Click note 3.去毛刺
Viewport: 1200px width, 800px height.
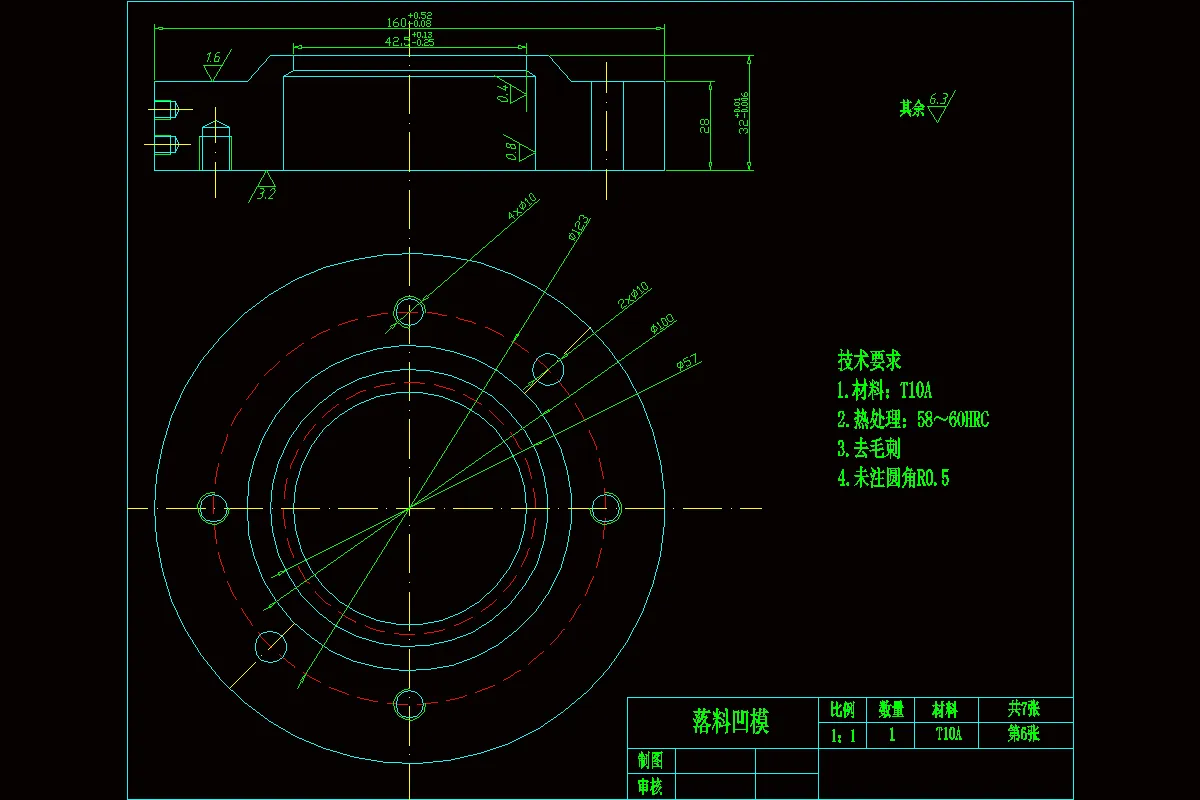pos(869,448)
